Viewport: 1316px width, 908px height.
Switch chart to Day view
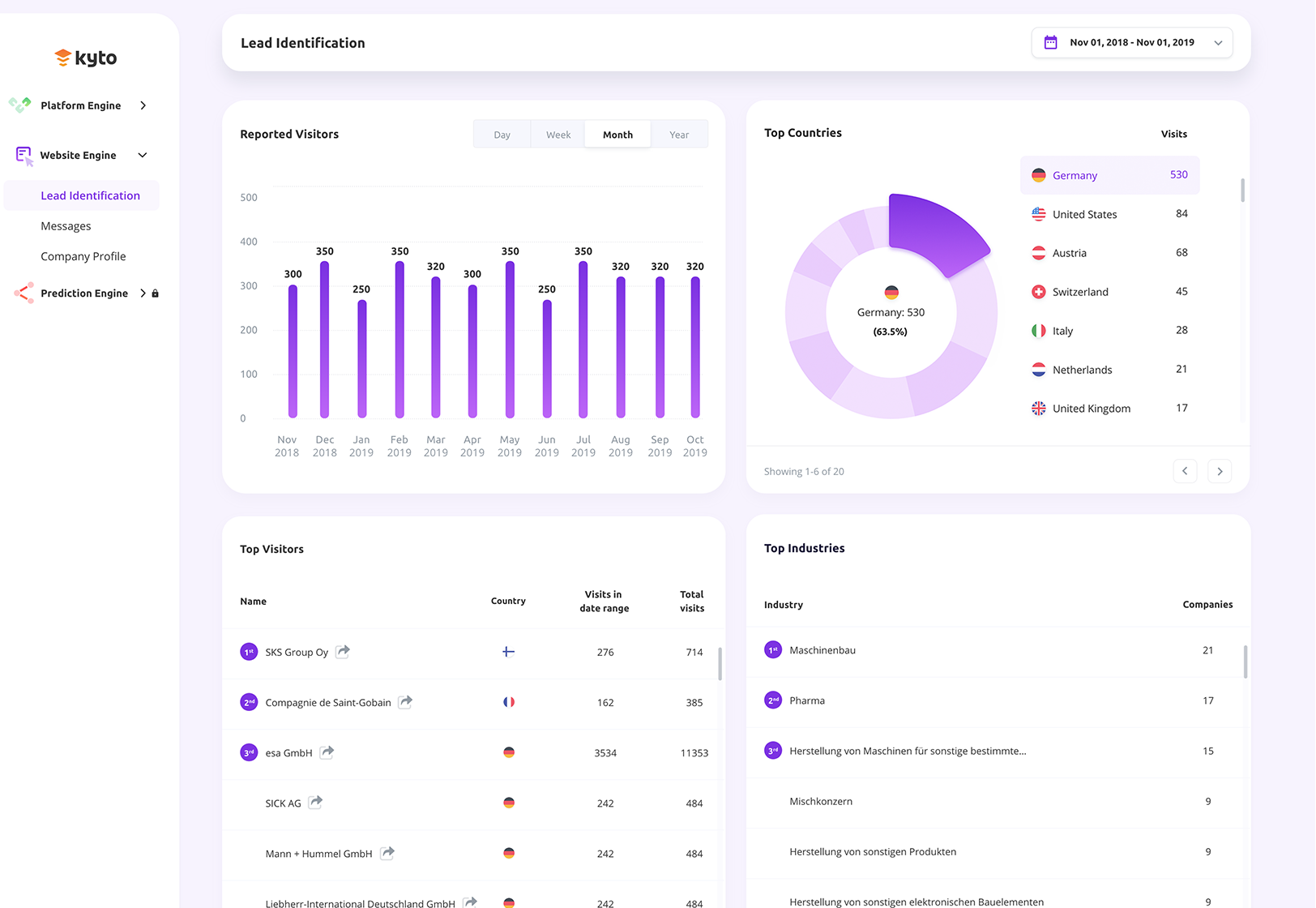click(502, 135)
